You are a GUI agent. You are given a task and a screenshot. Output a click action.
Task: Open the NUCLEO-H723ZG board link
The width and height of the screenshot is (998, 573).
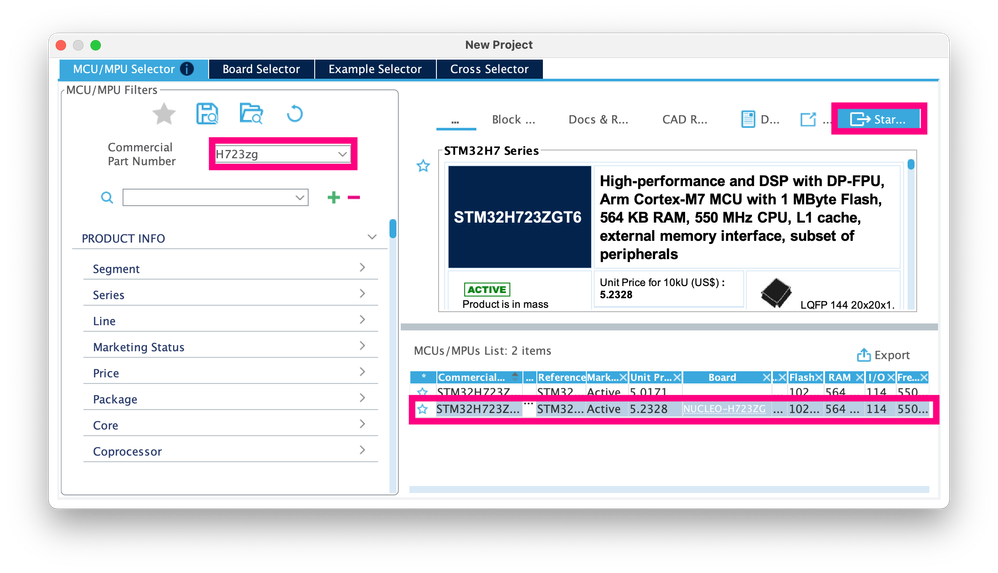point(724,409)
